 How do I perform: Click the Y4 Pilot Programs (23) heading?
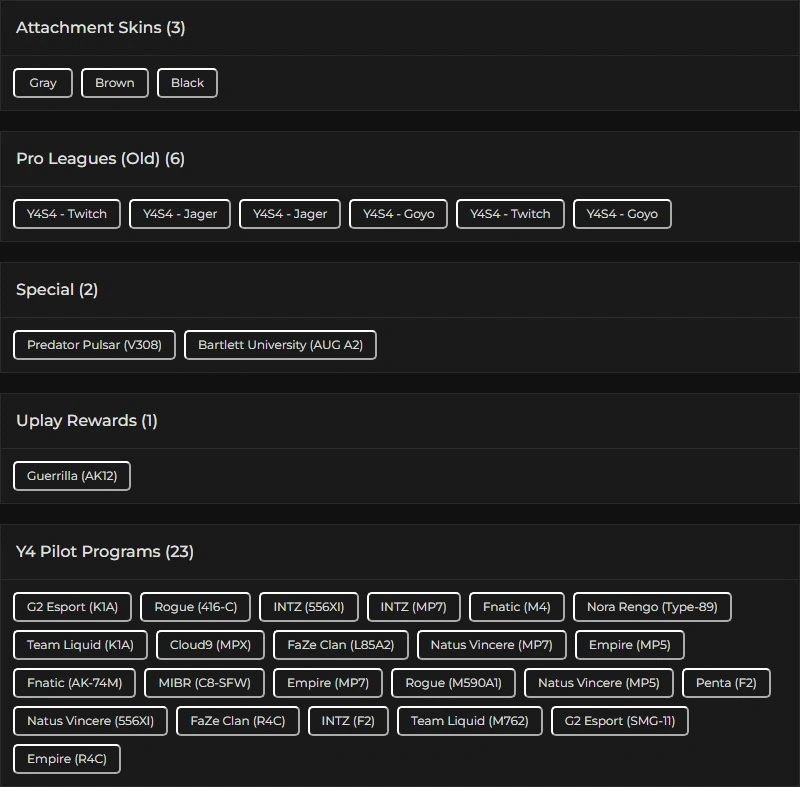105,552
